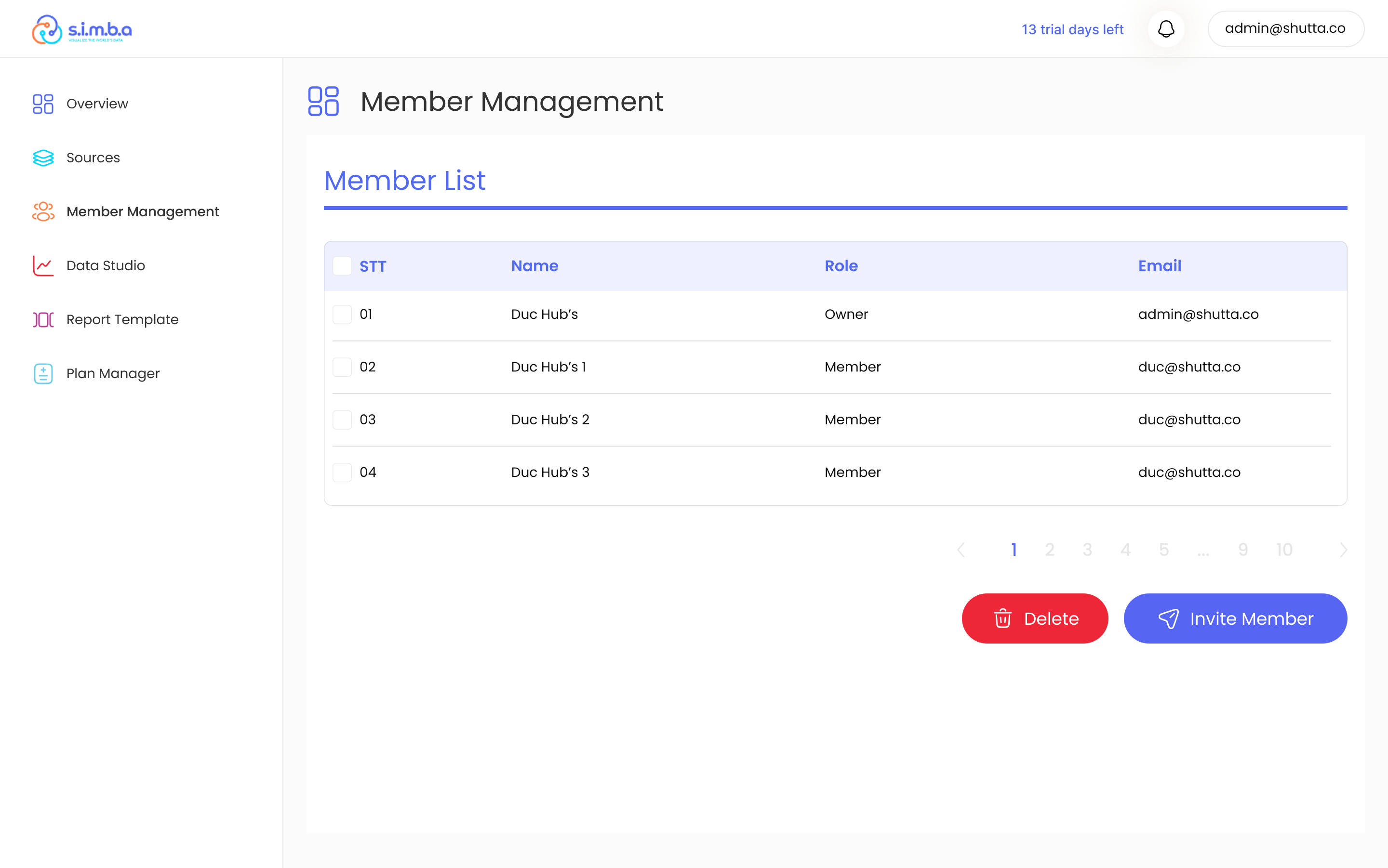The height and width of the screenshot is (868, 1388).
Task: Click the trash icon on Delete button
Action: pyautogui.click(x=1002, y=618)
